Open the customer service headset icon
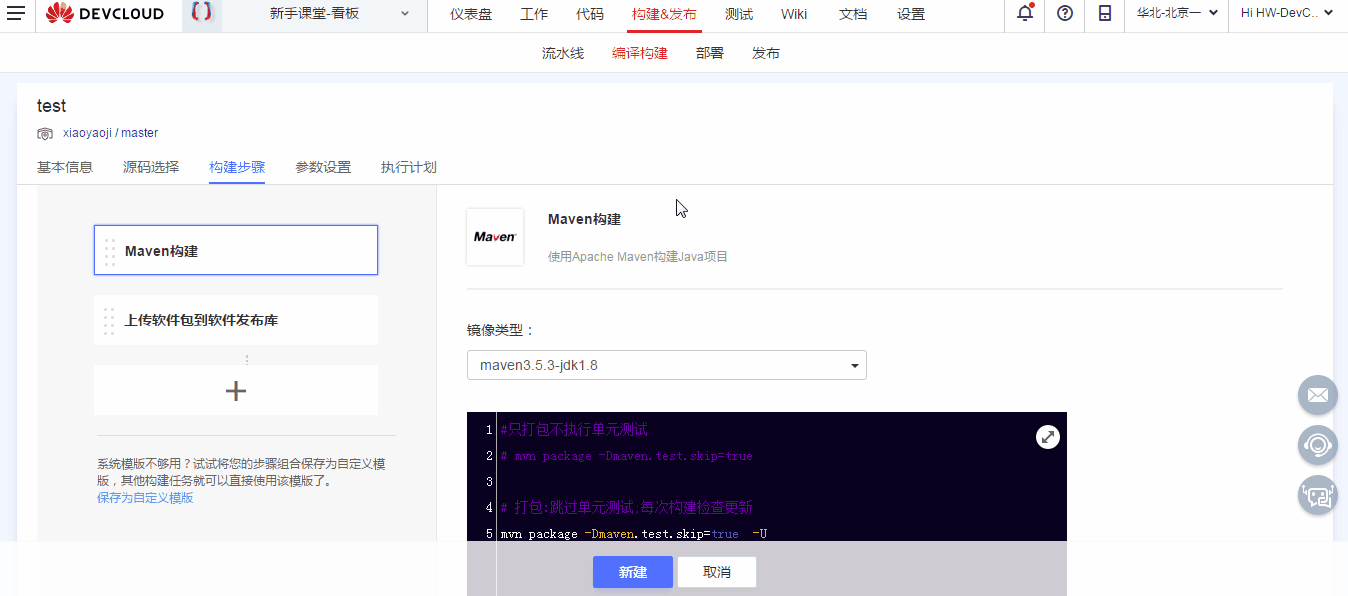This screenshot has width=1348, height=596. point(1317,445)
